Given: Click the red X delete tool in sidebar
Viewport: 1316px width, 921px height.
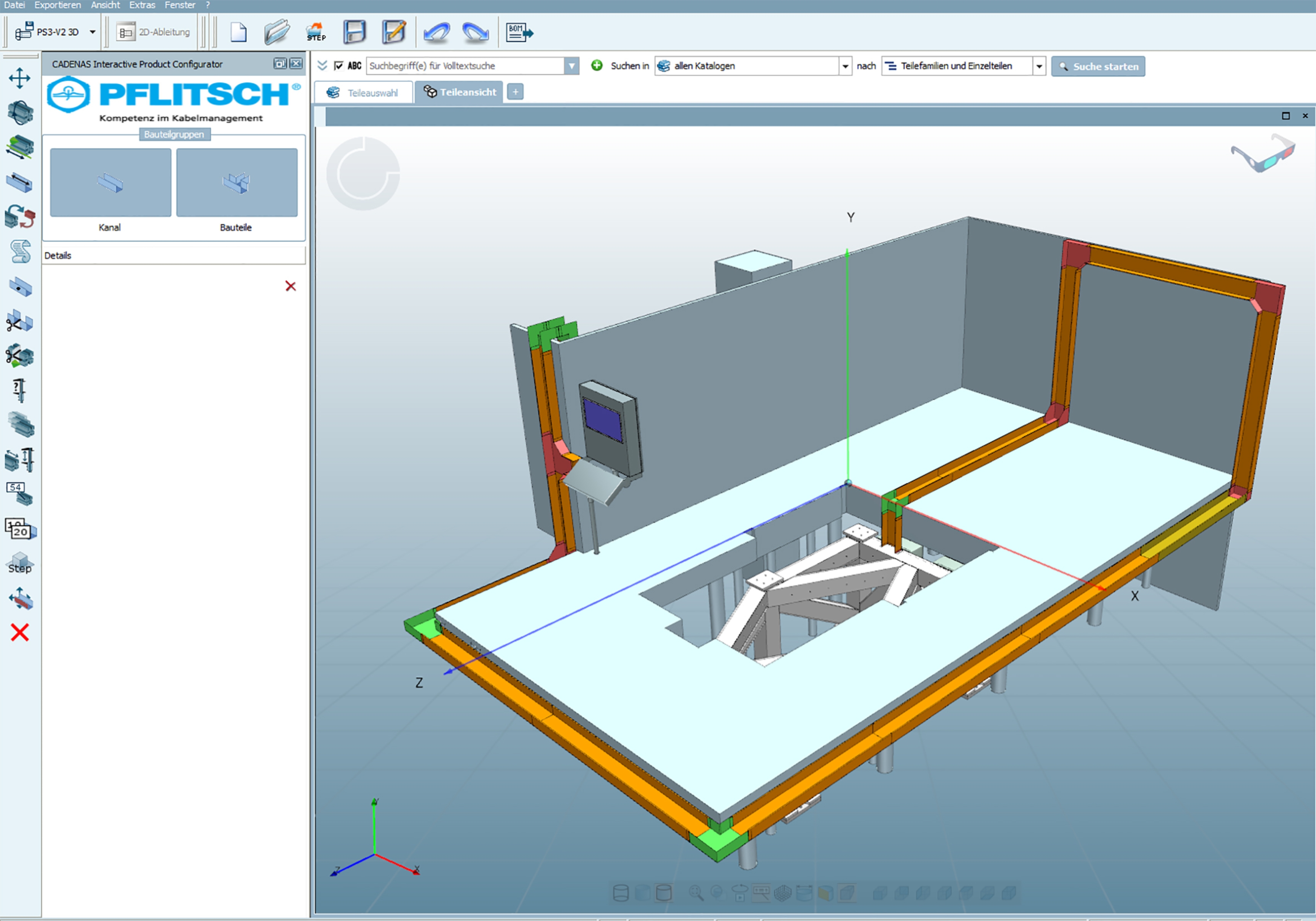Looking at the screenshot, I should coord(19,633).
